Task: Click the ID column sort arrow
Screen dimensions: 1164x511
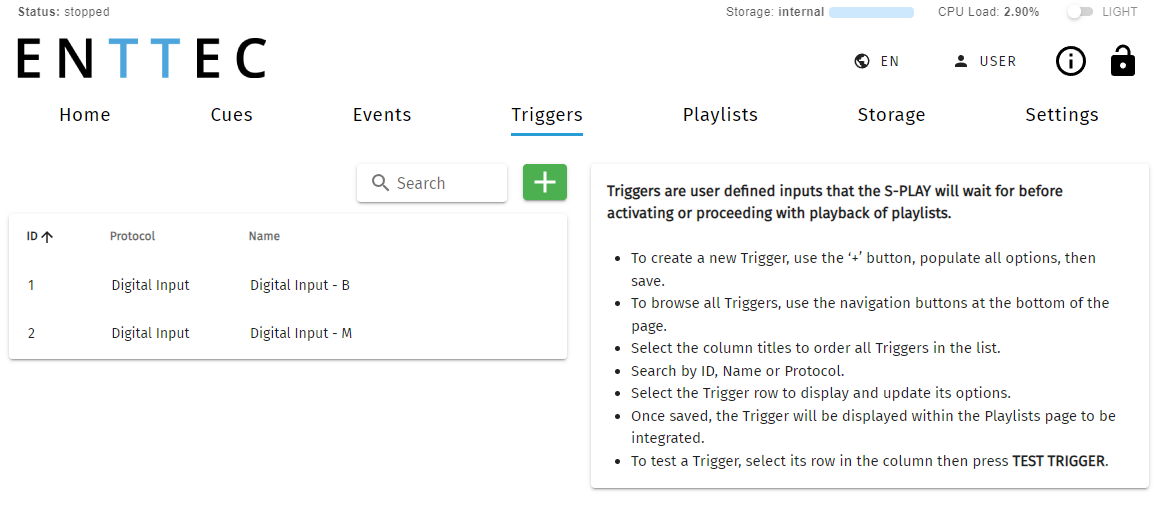Action: pos(48,237)
